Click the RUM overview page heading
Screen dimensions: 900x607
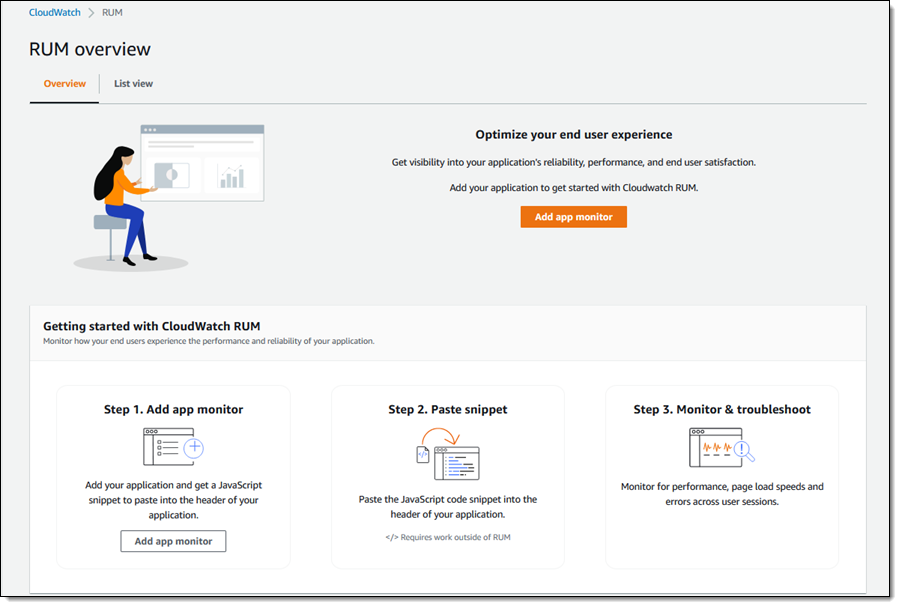[x=90, y=49]
